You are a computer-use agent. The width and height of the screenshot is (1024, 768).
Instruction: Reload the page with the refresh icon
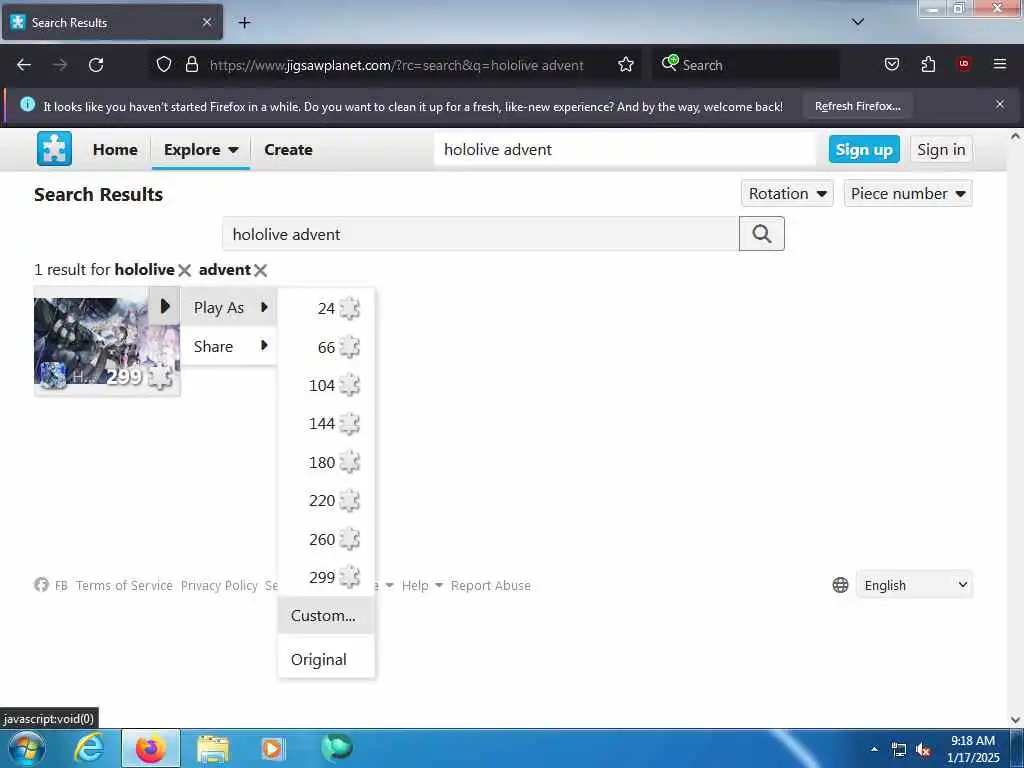[96, 65]
